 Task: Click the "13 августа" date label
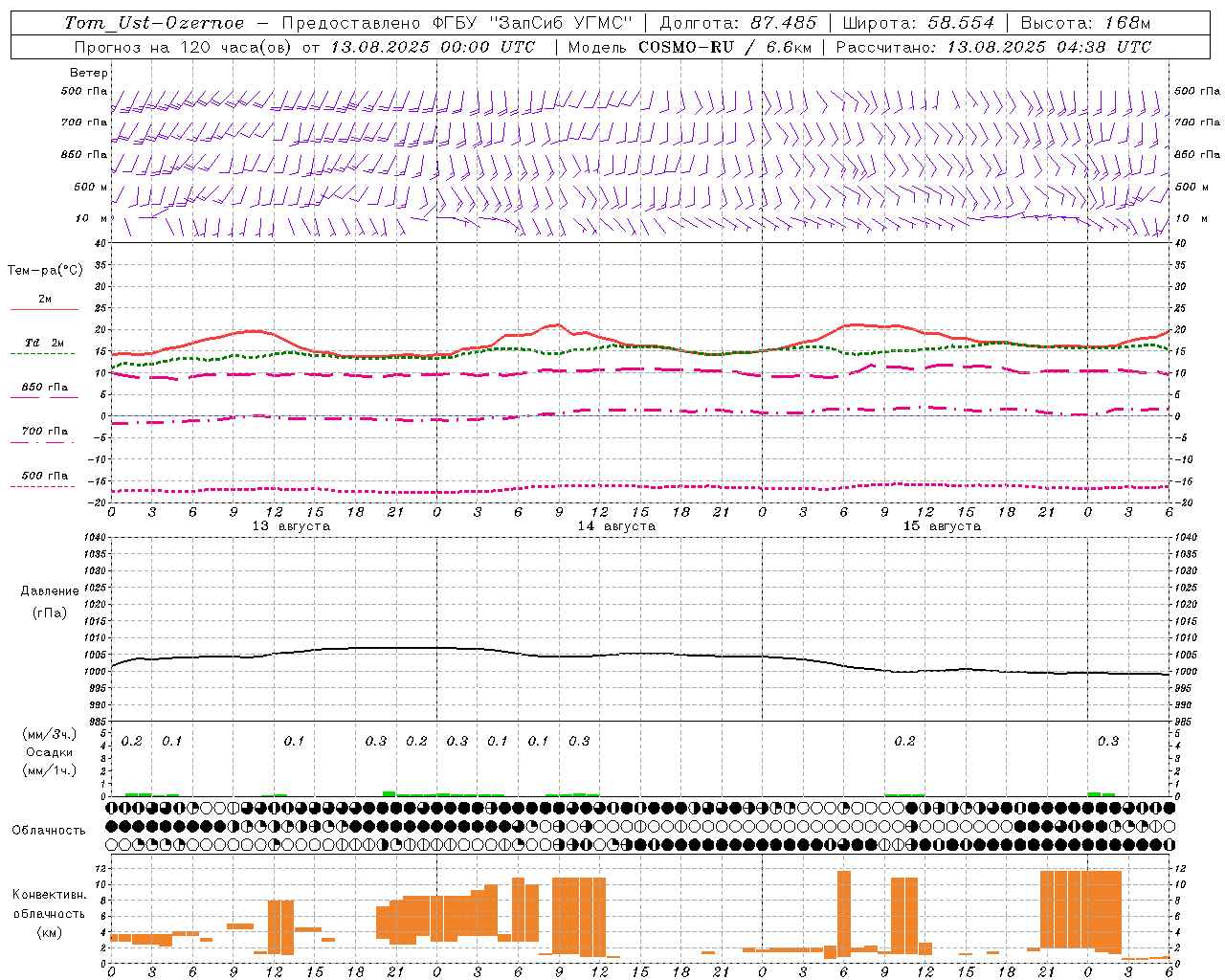point(291,526)
